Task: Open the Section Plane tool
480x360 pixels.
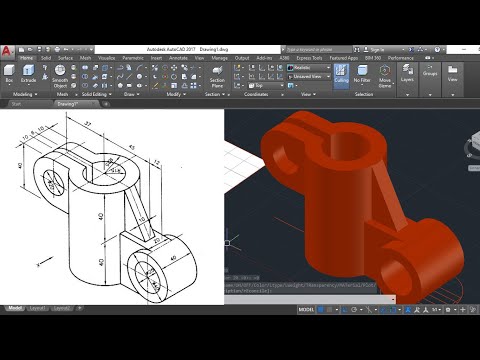Action: (x=217, y=77)
